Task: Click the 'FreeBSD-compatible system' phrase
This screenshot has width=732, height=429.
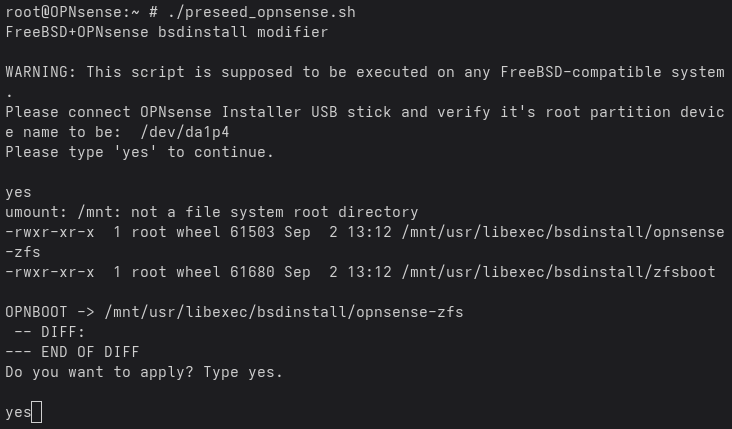Action: (612, 72)
